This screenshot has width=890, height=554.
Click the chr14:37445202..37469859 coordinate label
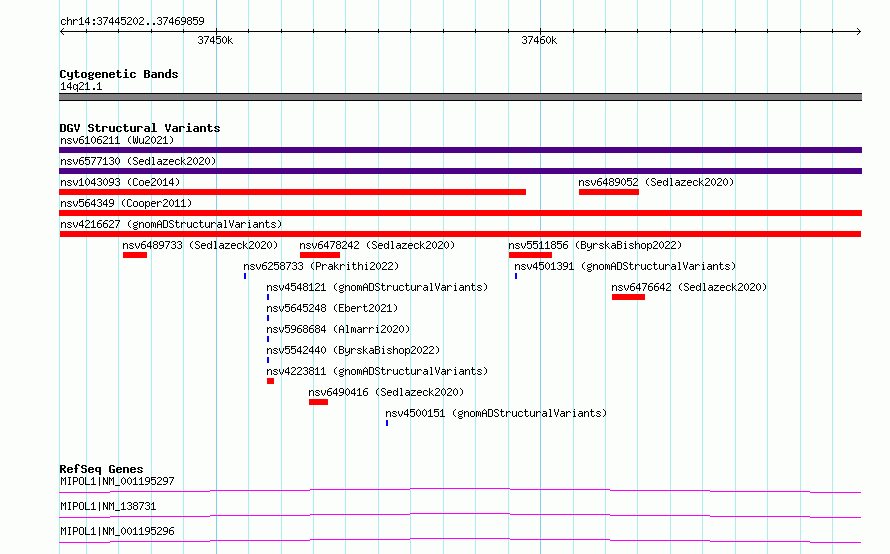coord(132,22)
